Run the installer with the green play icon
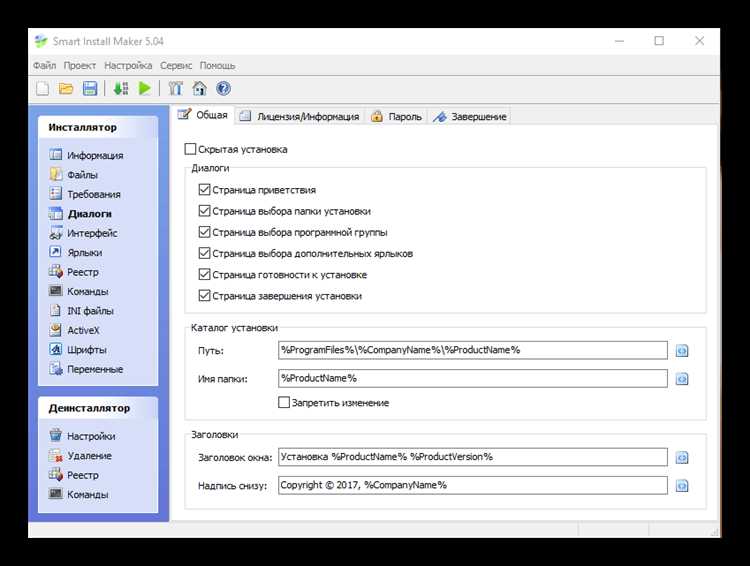 tap(145, 88)
